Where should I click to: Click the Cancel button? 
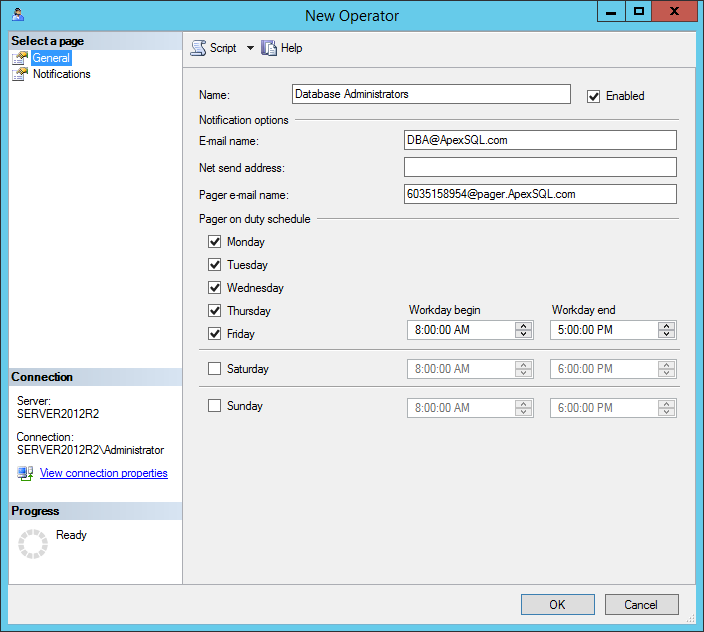tap(641, 605)
